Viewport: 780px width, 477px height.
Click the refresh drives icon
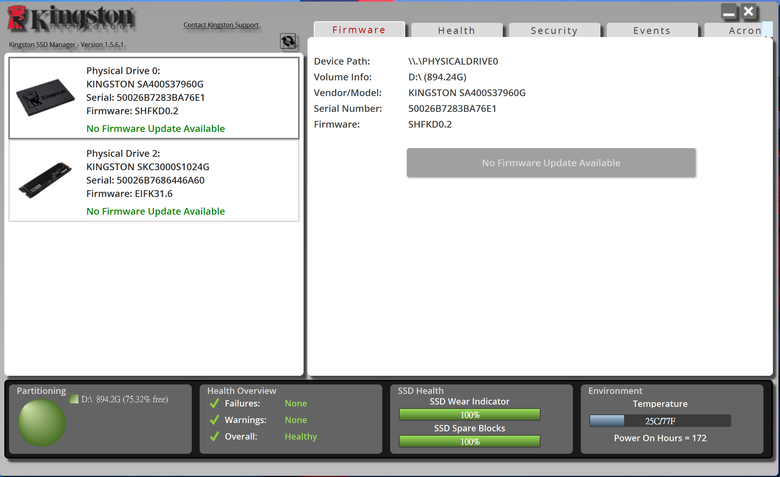click(x=289, y=41)
